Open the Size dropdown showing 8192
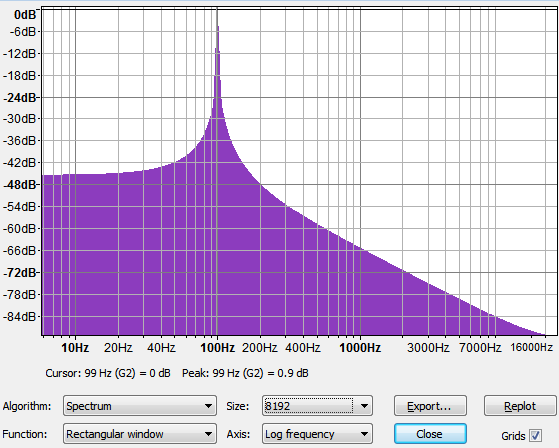 pyautogui.click(x=317, y=406)
